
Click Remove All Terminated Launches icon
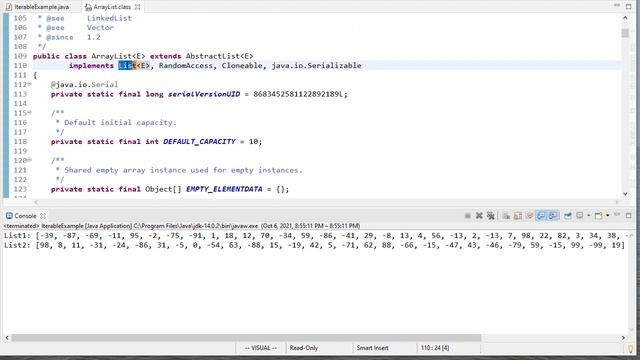pos(491,216)
